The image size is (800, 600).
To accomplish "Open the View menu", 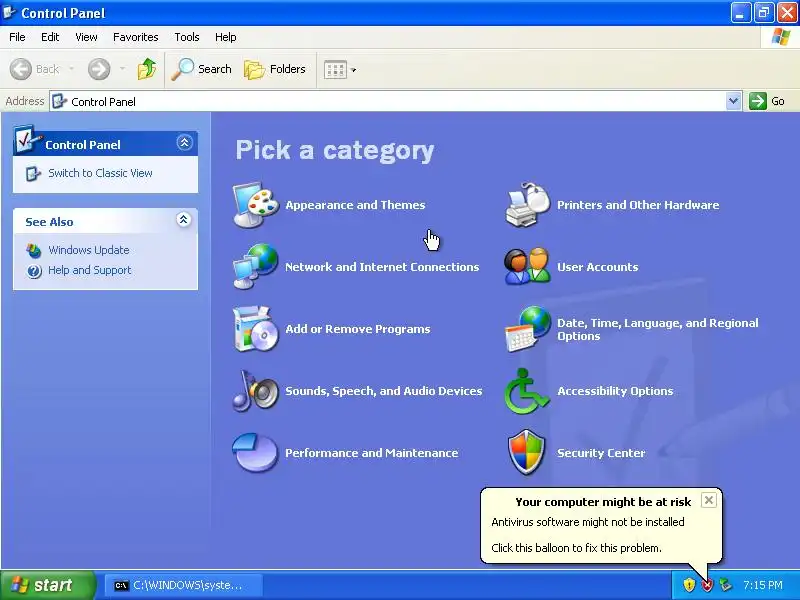I will [86, 37].
